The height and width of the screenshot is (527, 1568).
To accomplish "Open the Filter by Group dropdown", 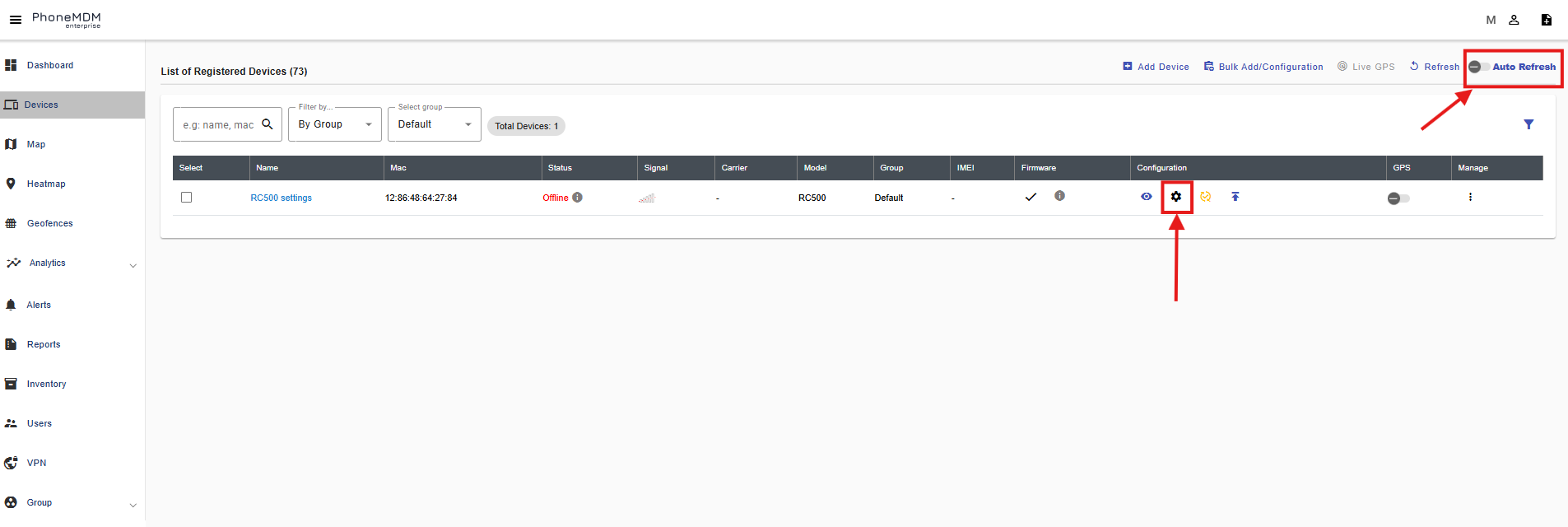I will click(x=334, y=124).
